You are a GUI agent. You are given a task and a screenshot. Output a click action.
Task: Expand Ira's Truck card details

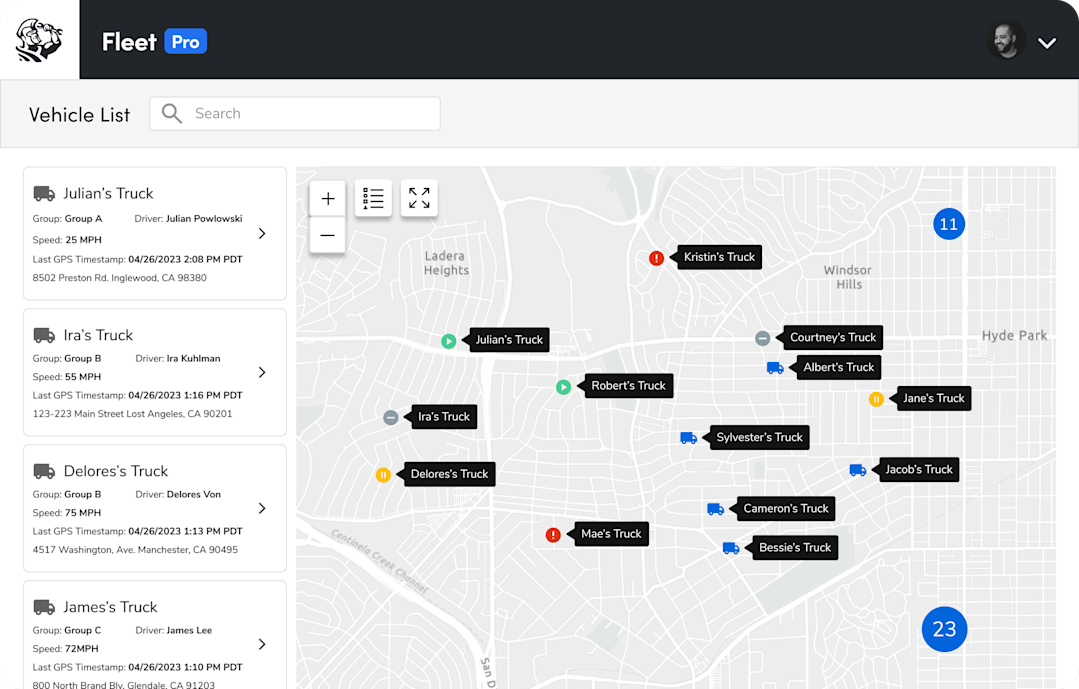(262, 372)
